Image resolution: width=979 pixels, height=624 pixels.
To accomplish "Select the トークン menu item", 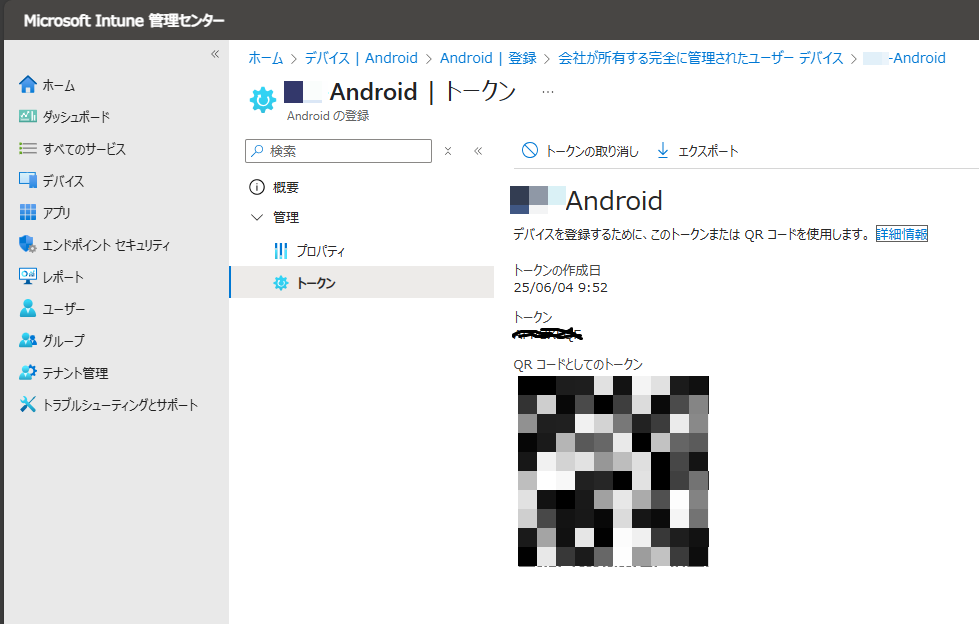I will (x=362, y=283).
